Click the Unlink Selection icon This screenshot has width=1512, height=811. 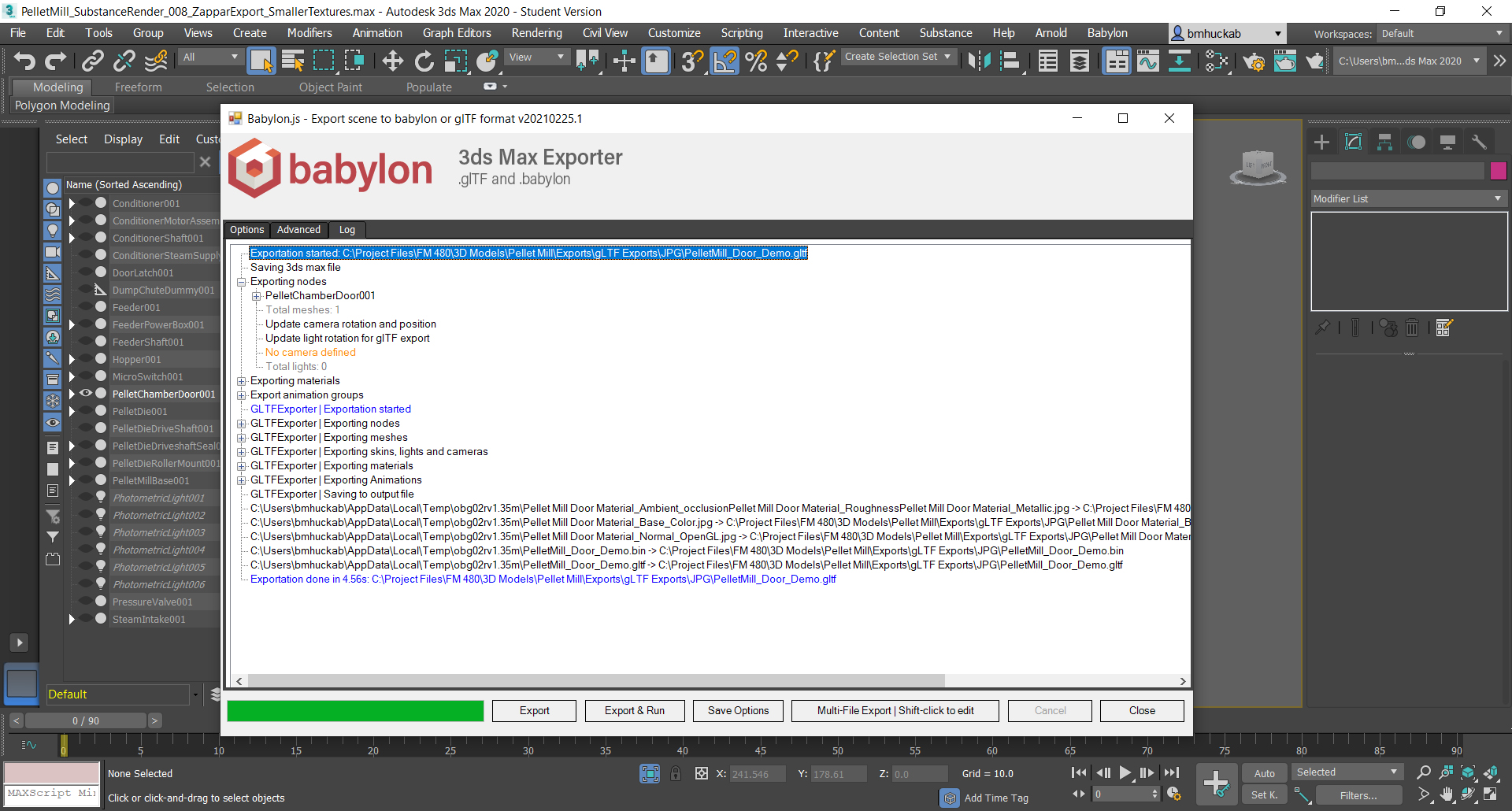[124, 61]
